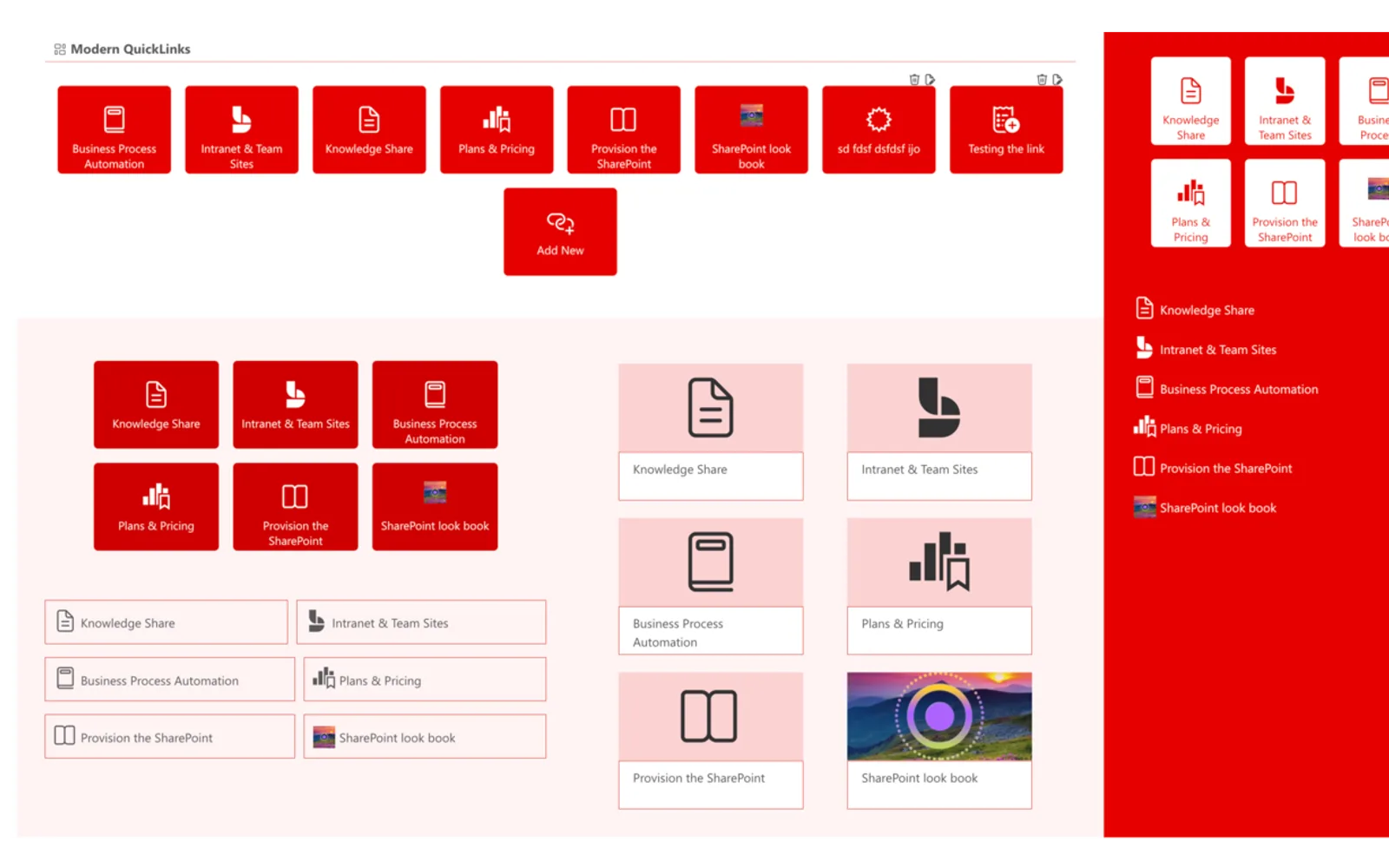
Task: Click the outlined 'Provision the SharePoint' list row
Action: click(x=169, y=737)
